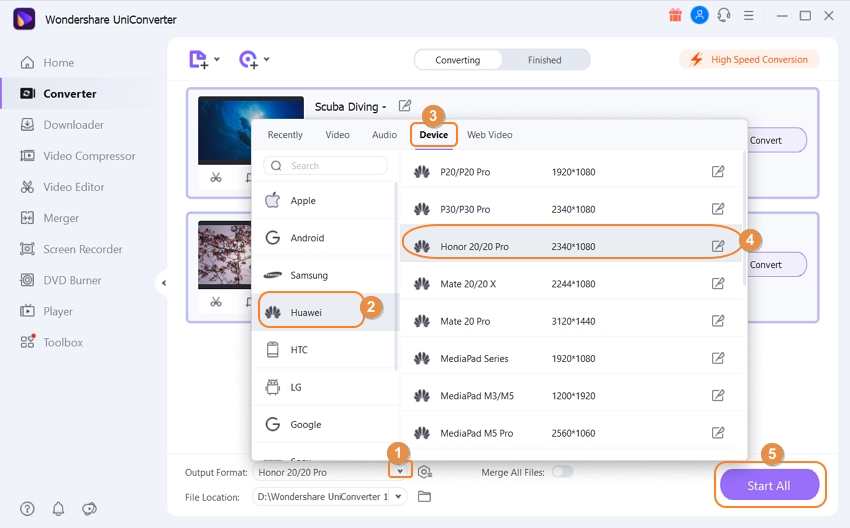The image size is (850, 528).
Task: Switch to the Web Video tab
Action: [490, 134]
